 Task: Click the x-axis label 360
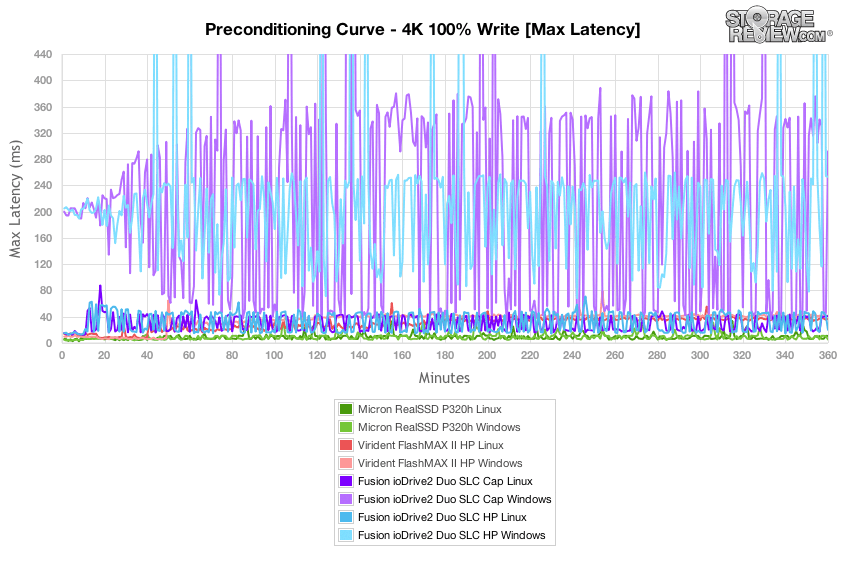click(827, 356)
